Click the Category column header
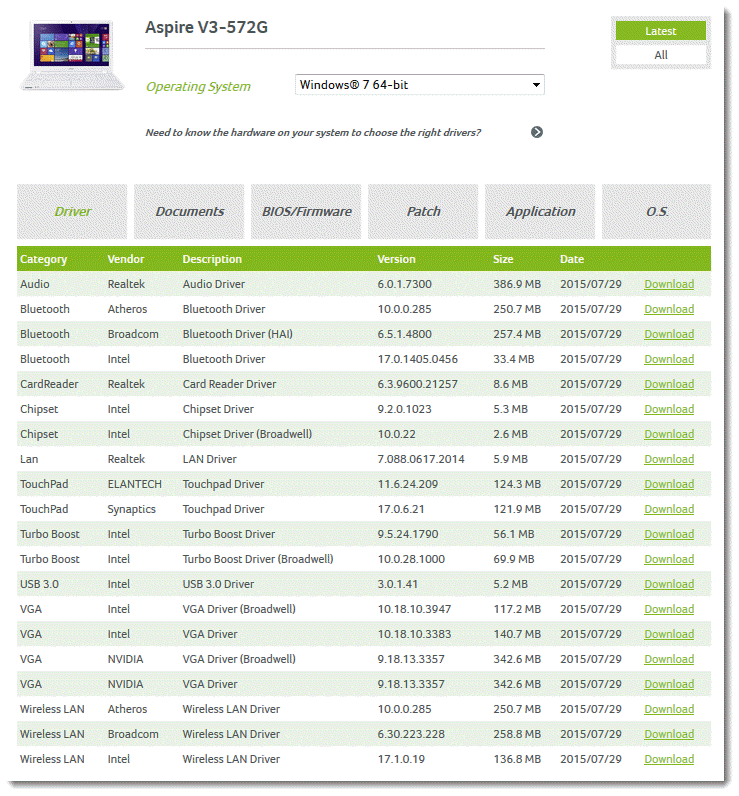 click(x=44, y=259)
